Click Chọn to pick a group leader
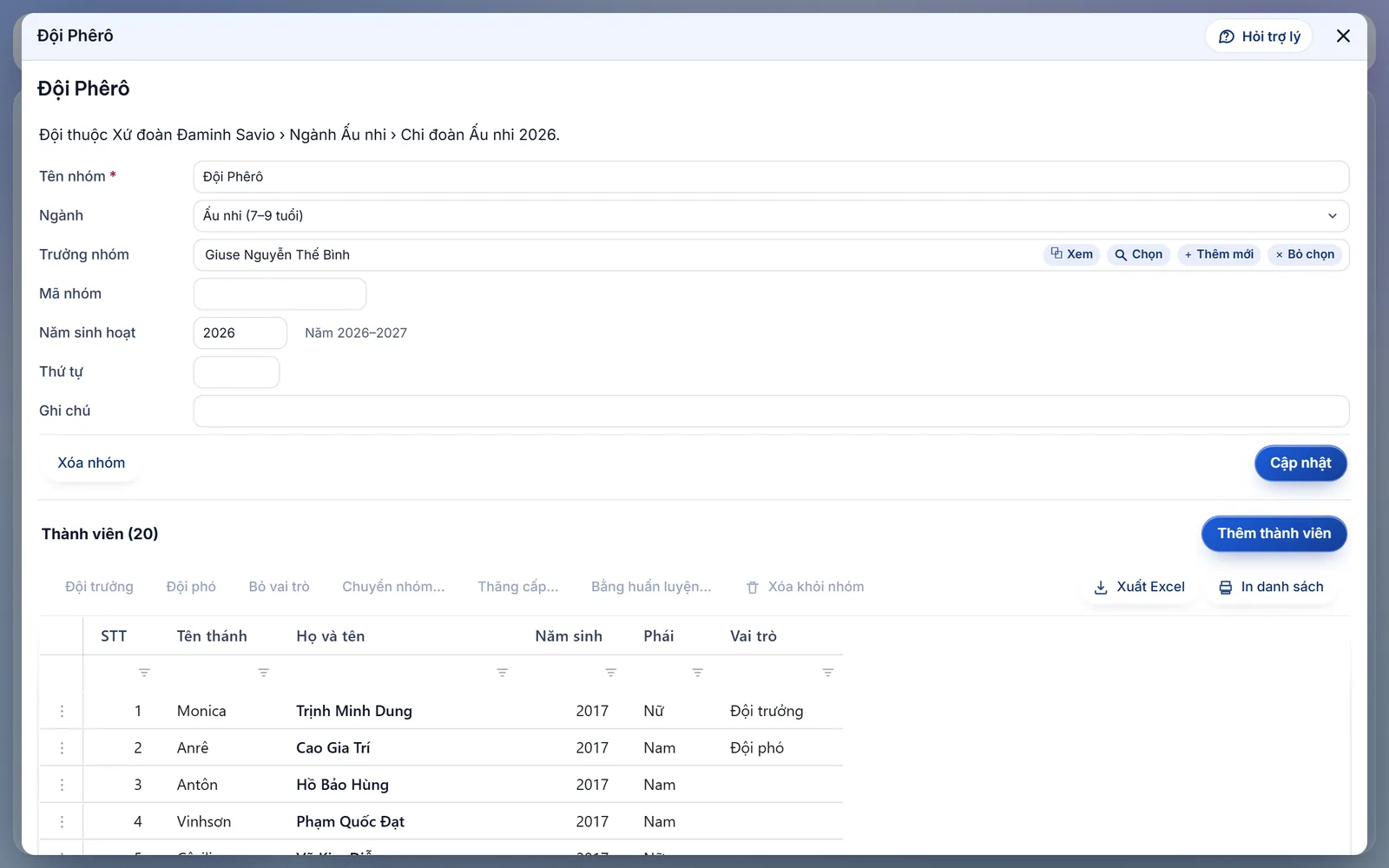The width and height of the screenshot is (1389, 868). pos(1139,254)
